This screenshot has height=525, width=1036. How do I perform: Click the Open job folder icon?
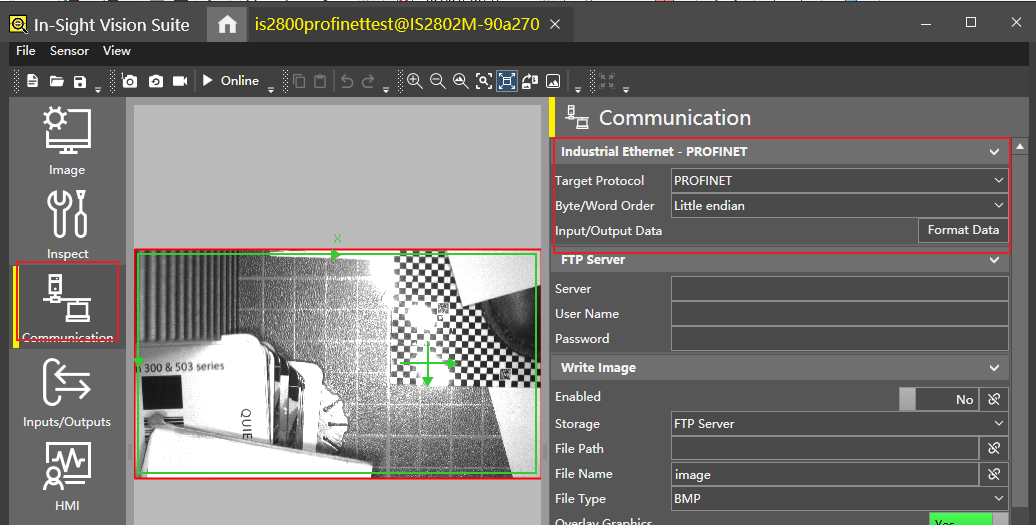tap(56, 81)
